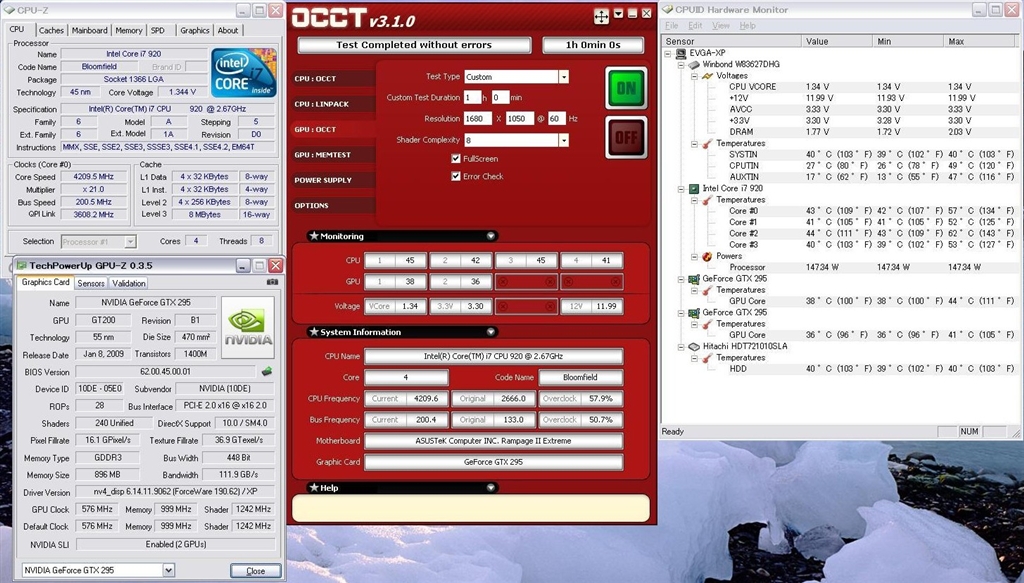Open the Shader Complexity dropdown
This screenshot has height=583, width=1024.
[x=564, y=140]
